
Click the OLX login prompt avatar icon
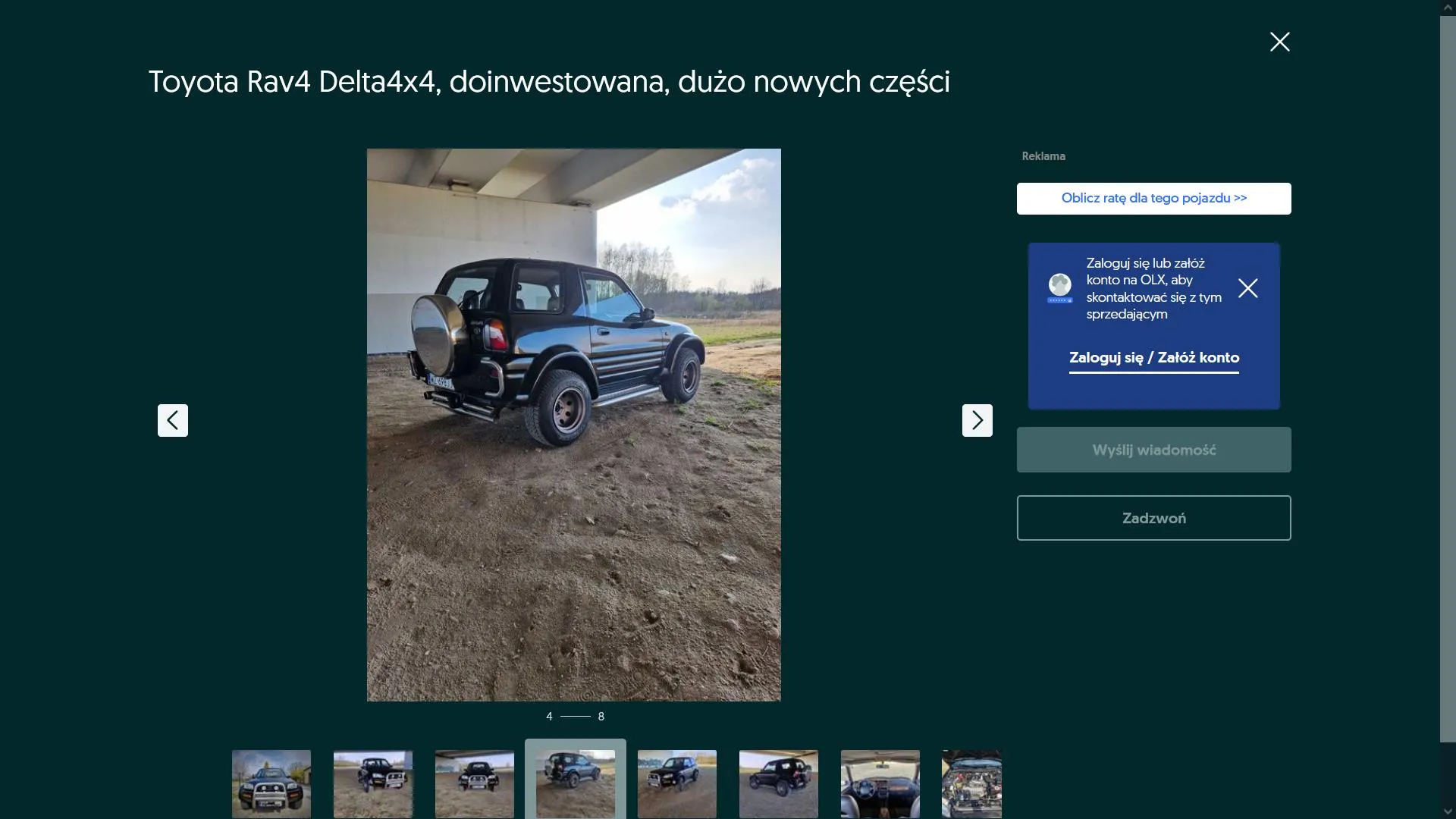tap(1059, 288)
